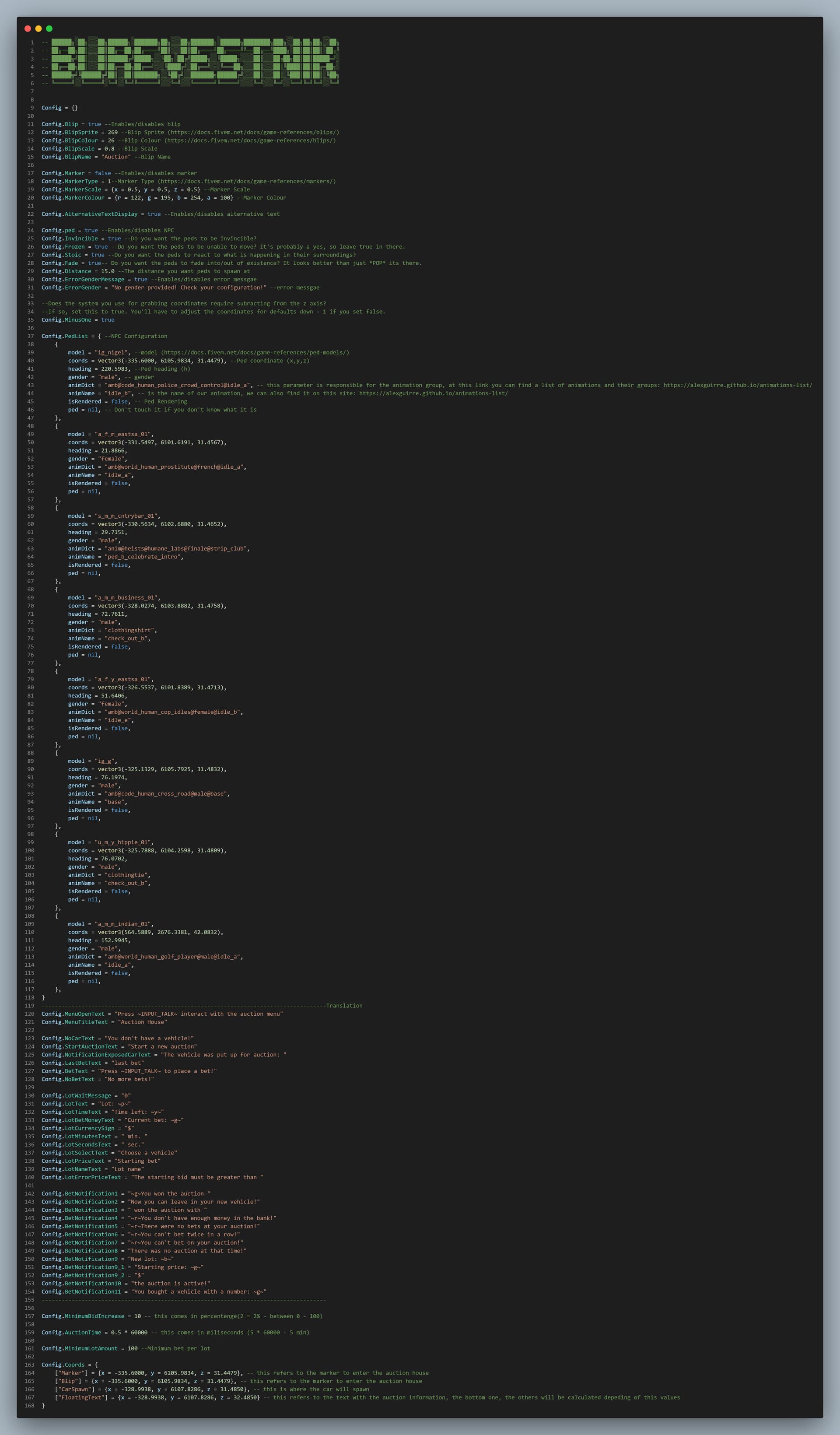The image size is (840, 1435).
Task: Click the "clothingtie" animDict string
Action: [x=126, y=875]
